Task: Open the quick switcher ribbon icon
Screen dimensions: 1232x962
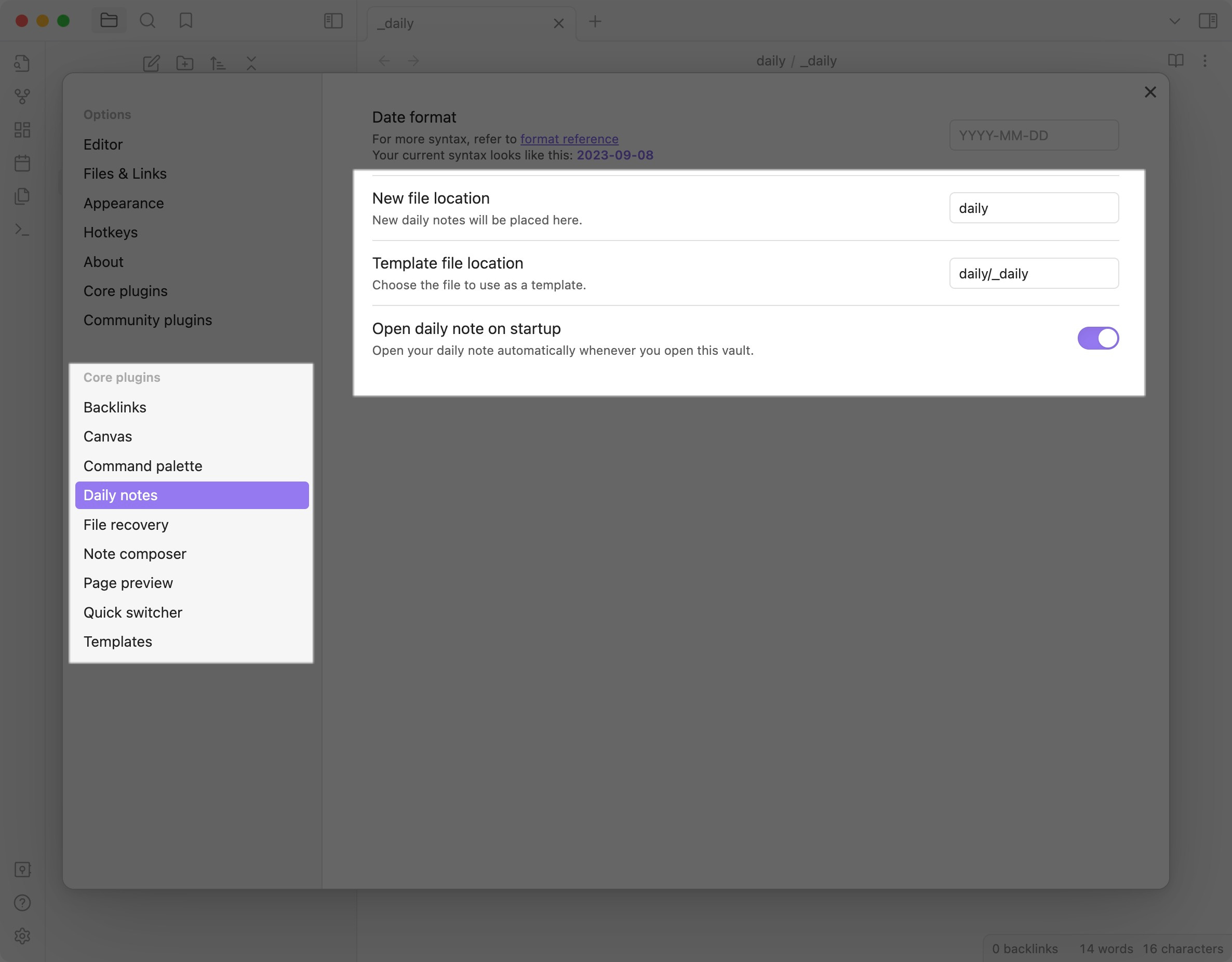Action: tap(22, 63)
